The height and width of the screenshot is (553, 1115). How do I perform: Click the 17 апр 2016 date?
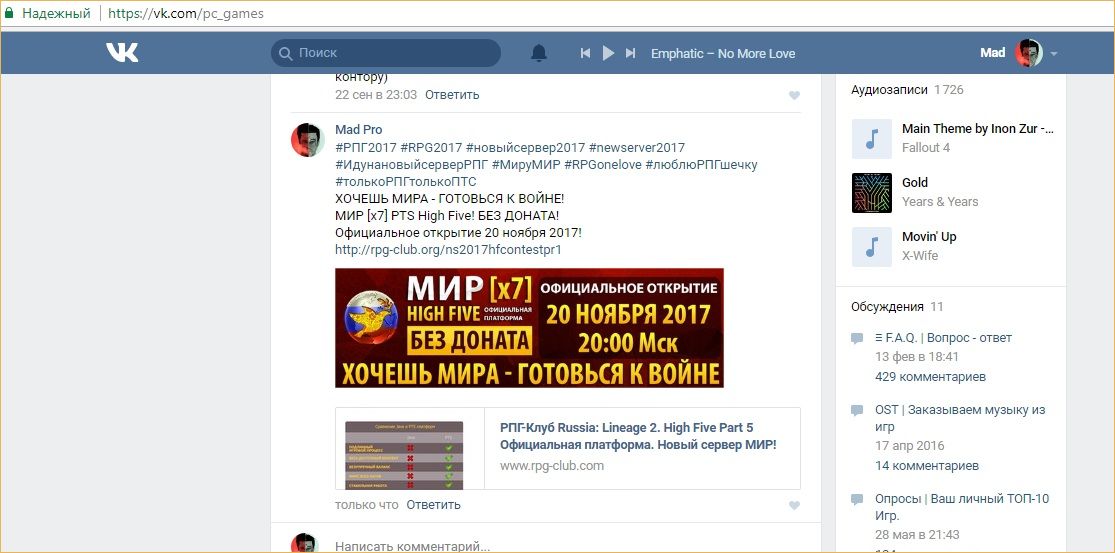(910, 446)
